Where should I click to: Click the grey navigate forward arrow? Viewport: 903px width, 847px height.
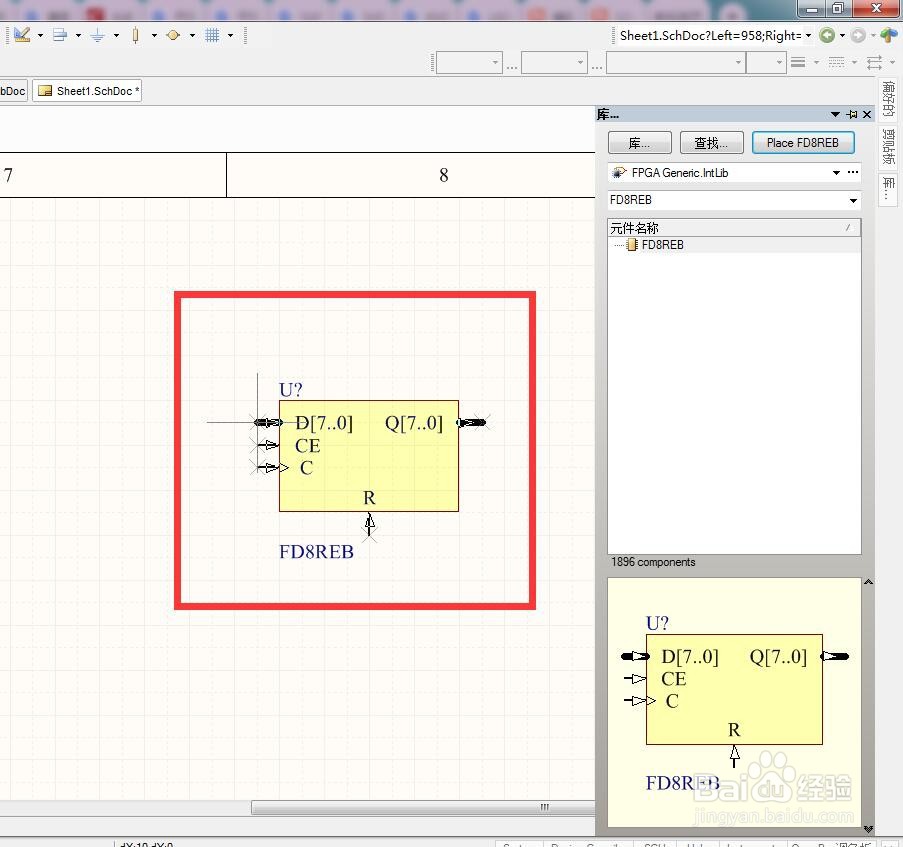(858, 36)
